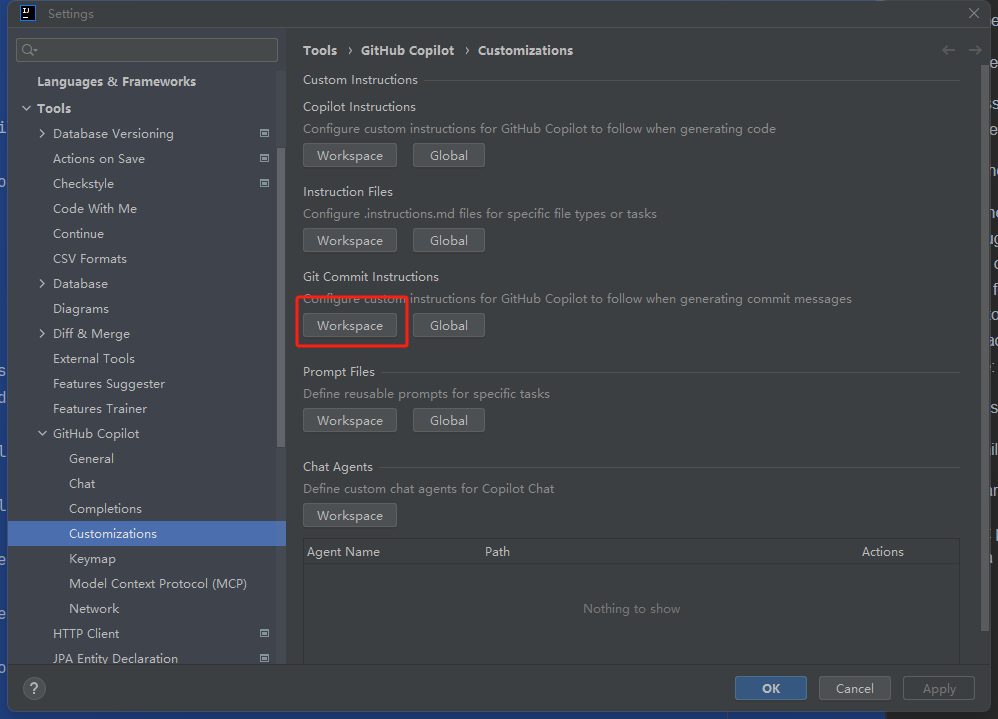
Task: Select Model Context Protocol (MCP) page
Action: pos(158,583)
